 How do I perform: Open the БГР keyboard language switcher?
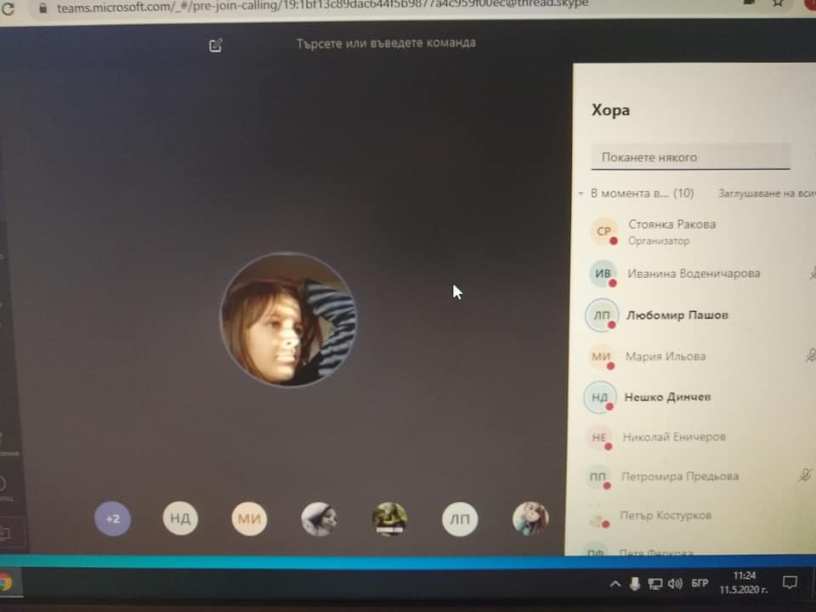700,584
